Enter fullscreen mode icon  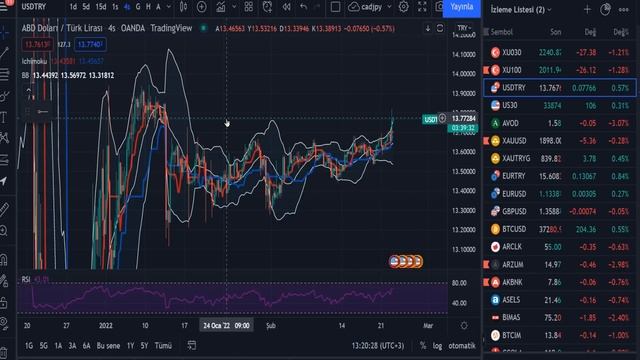pyautogui.click(x=422, y=7)
